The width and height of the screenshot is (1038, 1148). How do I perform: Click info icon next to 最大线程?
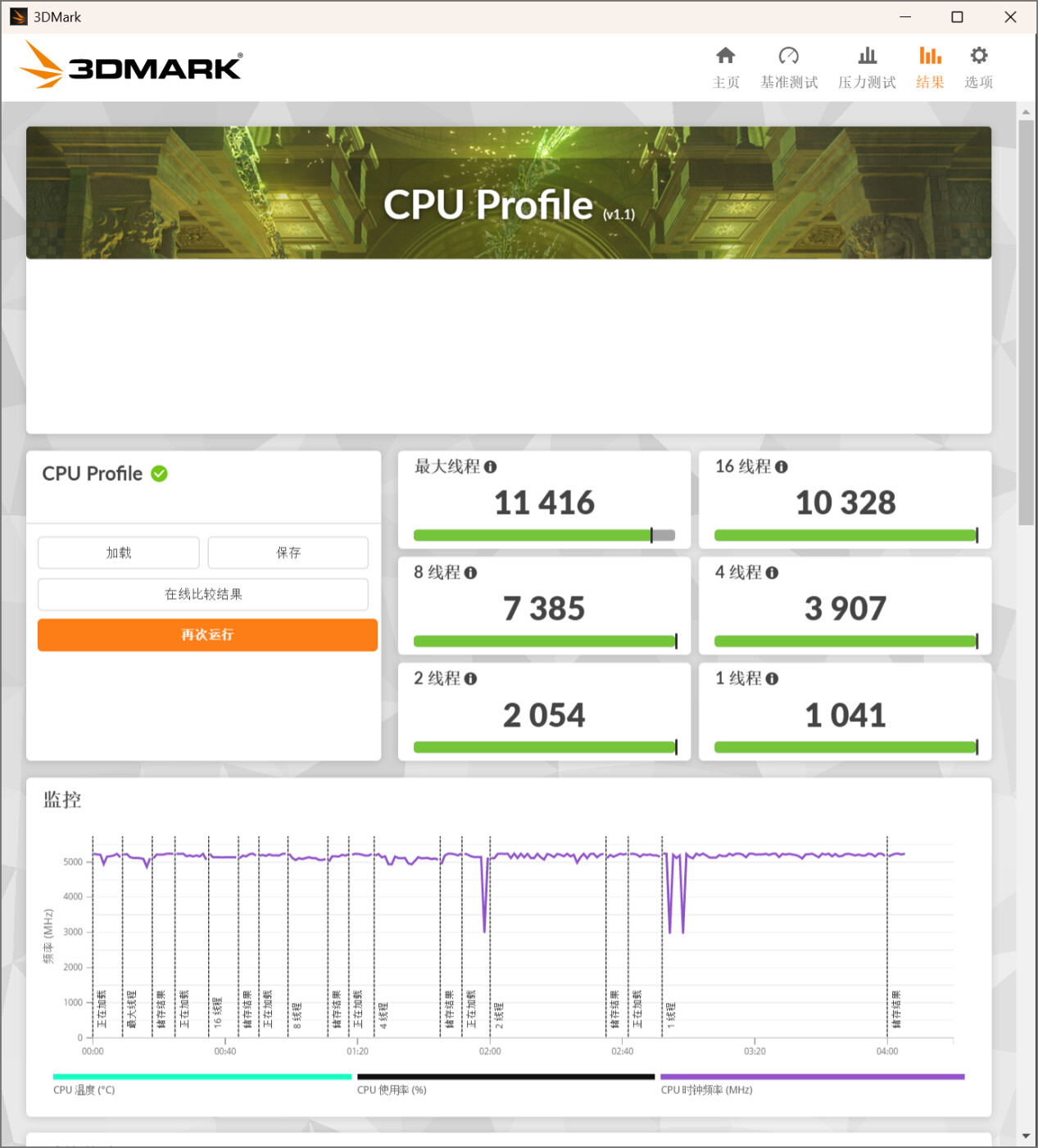(491, 467)
